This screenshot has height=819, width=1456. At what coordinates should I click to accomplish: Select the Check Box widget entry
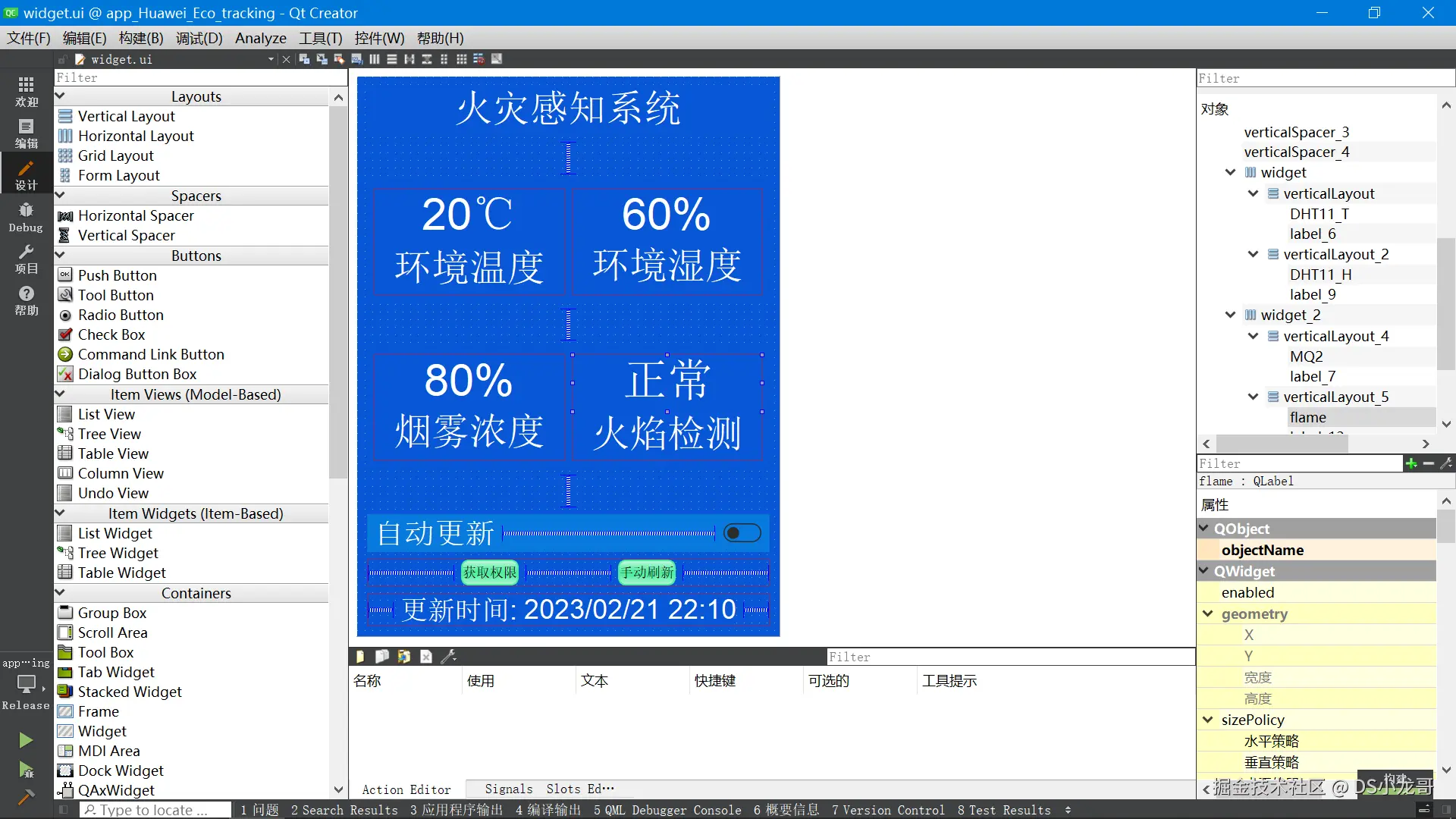click(111, 334)
